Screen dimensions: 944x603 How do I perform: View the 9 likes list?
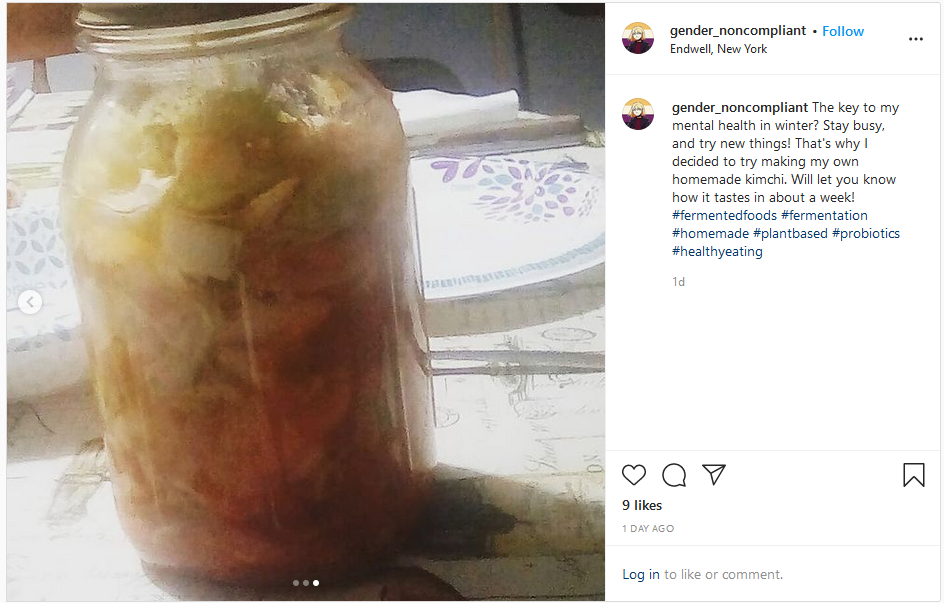coord(642,506)
